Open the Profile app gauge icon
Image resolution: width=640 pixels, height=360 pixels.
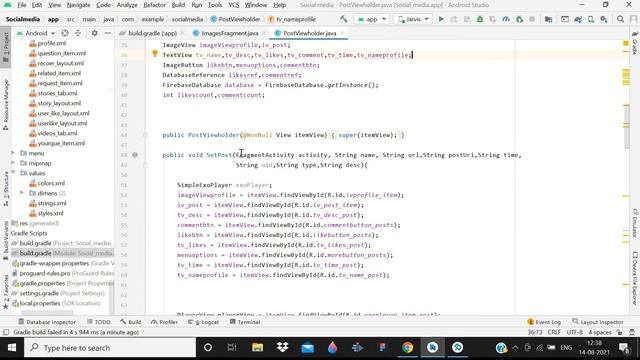506,19
